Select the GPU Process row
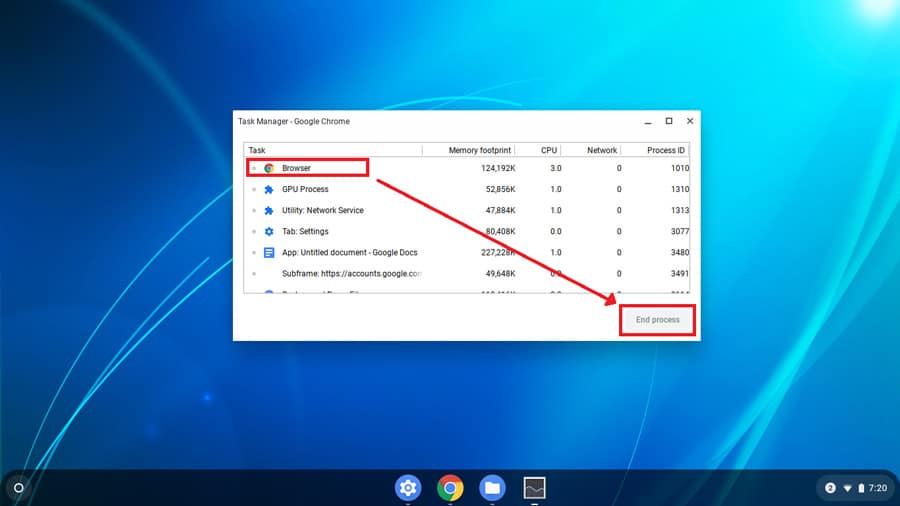Viewport: 900px width, 506px height. 467,189
